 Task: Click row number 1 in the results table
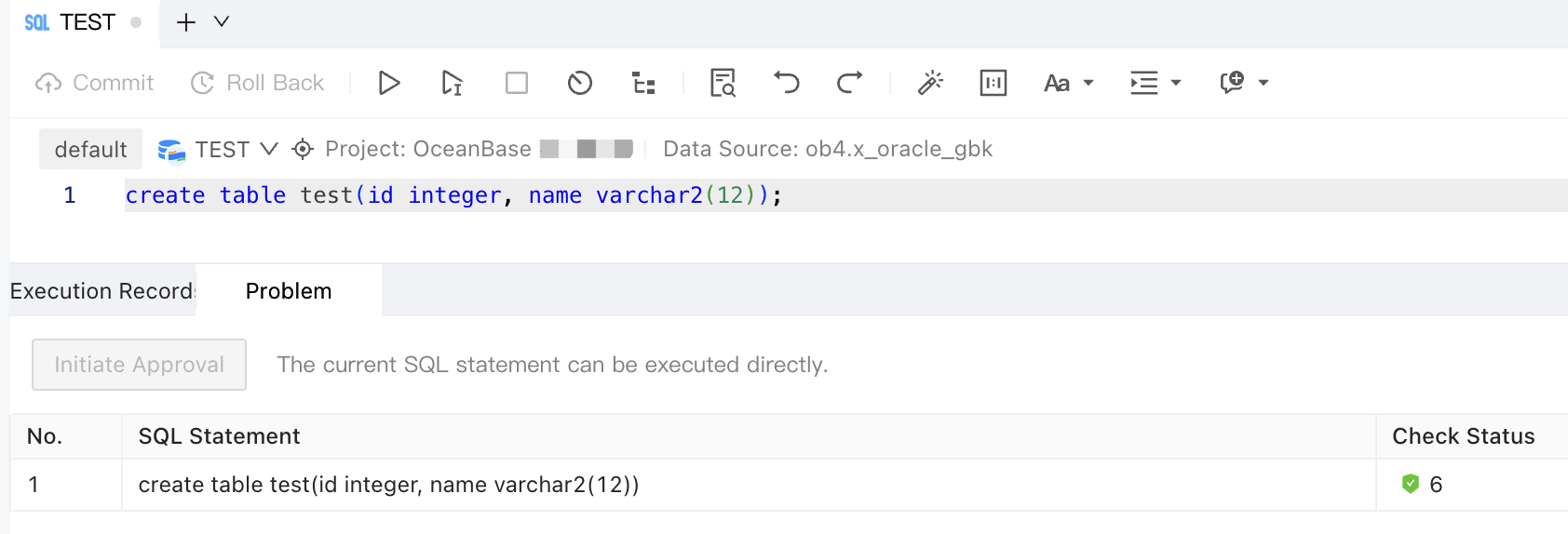(34, 485)
